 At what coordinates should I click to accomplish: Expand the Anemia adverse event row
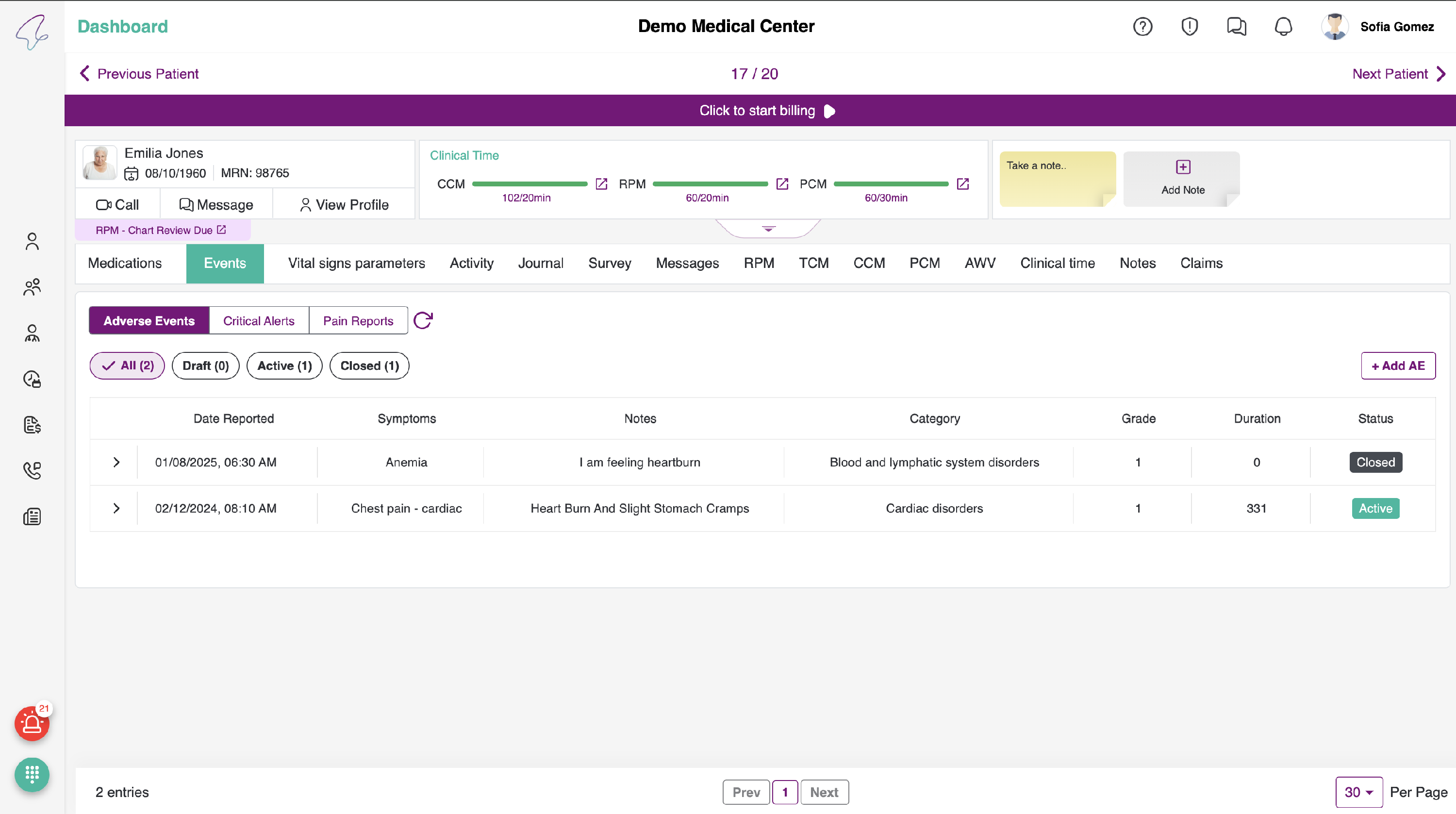pyautogui.click(x=116, y=463)
